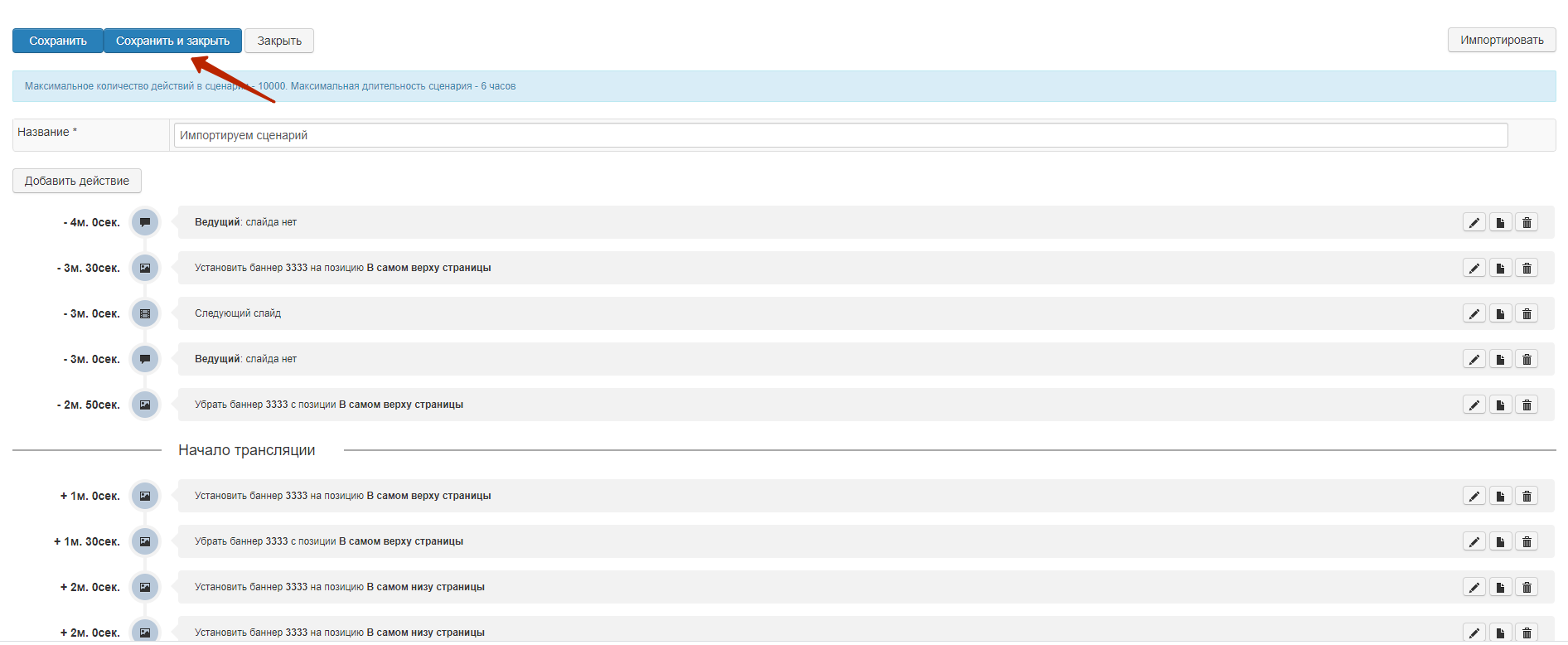Edit the Следующий слайд action
Screen dimensions: 1568x645
click(x=1474, y=313)
